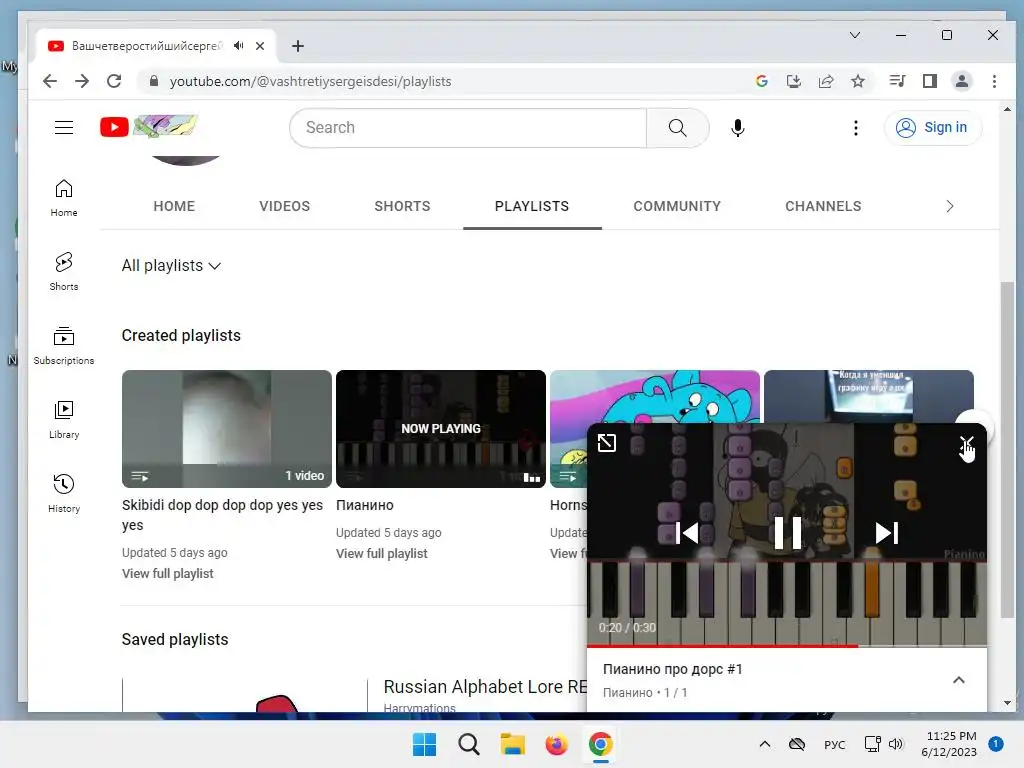This screenshot has height=768, width=1024.
Task: Share this page from address bar
Action: [825, 81]
